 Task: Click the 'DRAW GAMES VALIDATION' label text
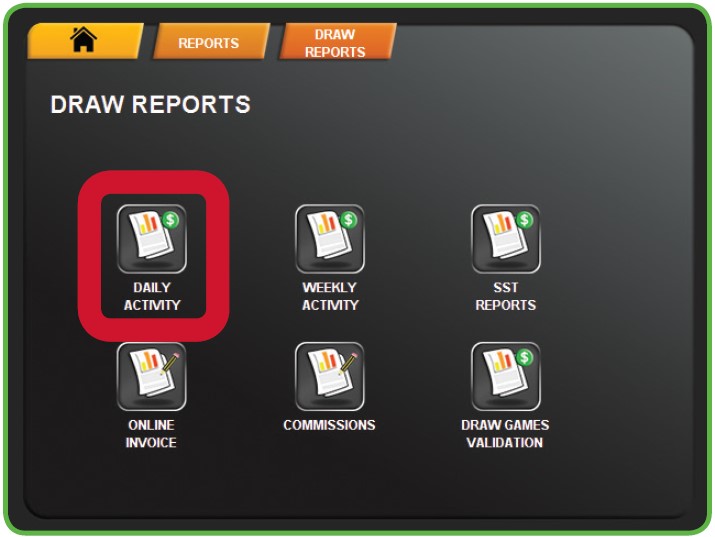(505, 434)
